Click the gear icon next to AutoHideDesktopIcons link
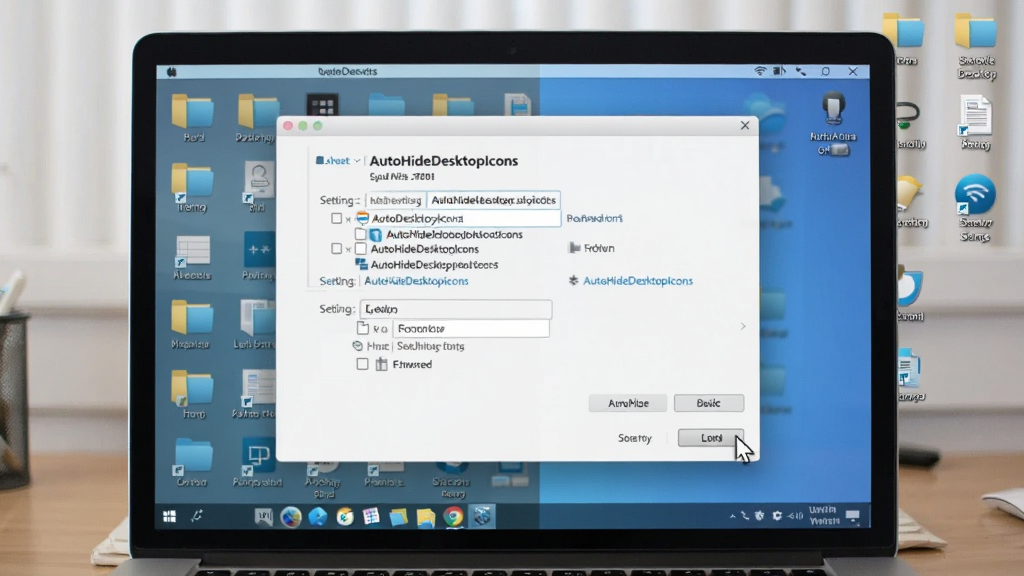 point(573,280)
